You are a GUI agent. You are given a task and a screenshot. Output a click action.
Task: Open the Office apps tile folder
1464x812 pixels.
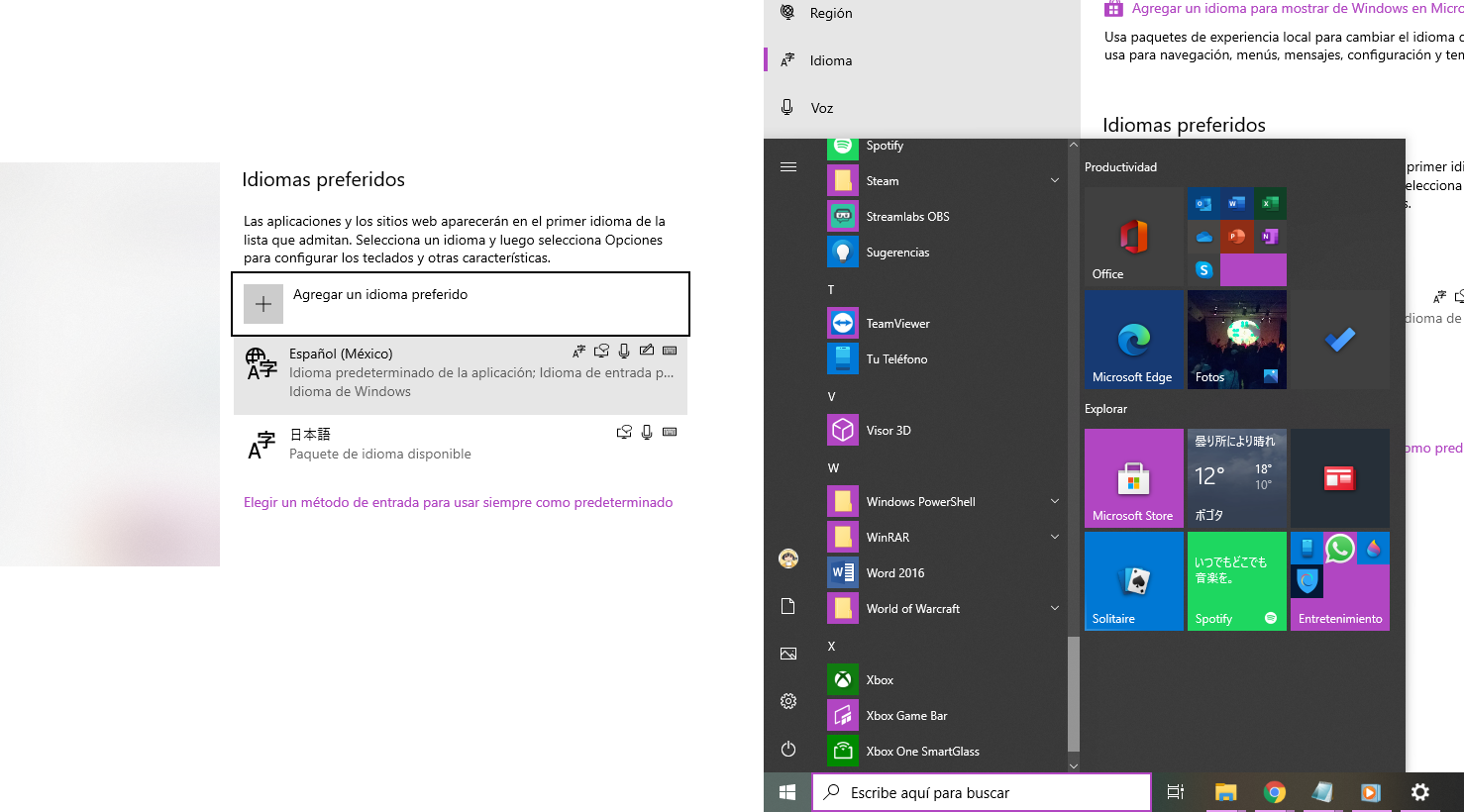click(x=1237, y=237)
